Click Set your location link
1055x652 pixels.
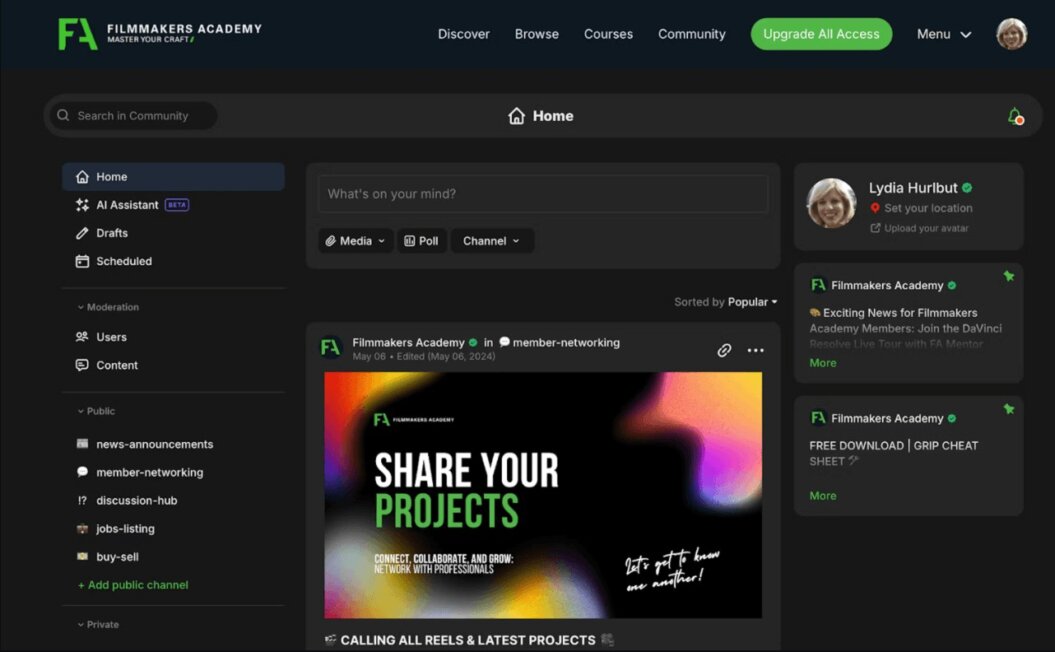[928, 209]
